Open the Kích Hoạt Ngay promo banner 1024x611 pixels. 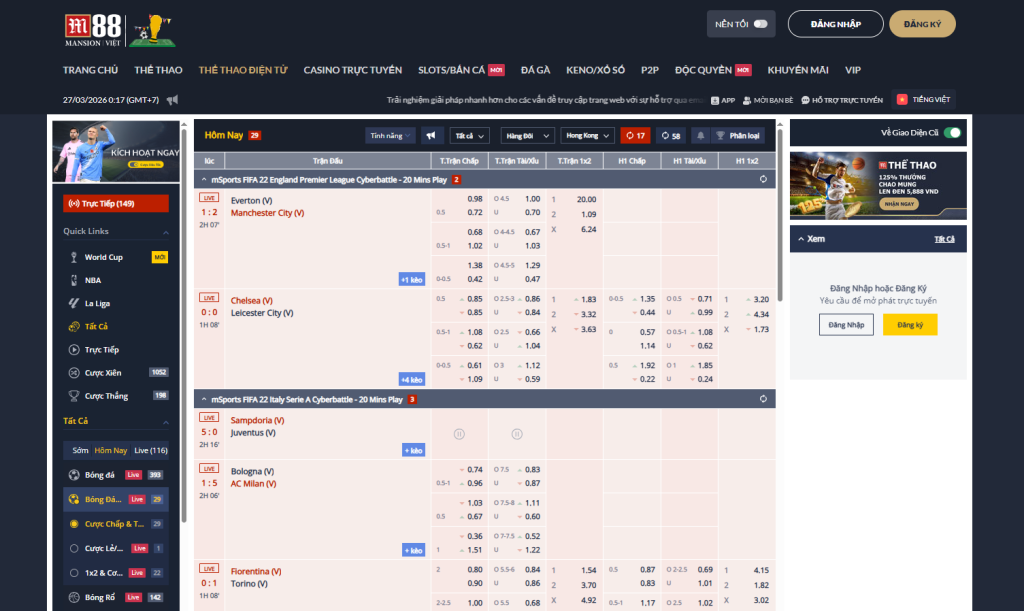click(x=116, y=151)
